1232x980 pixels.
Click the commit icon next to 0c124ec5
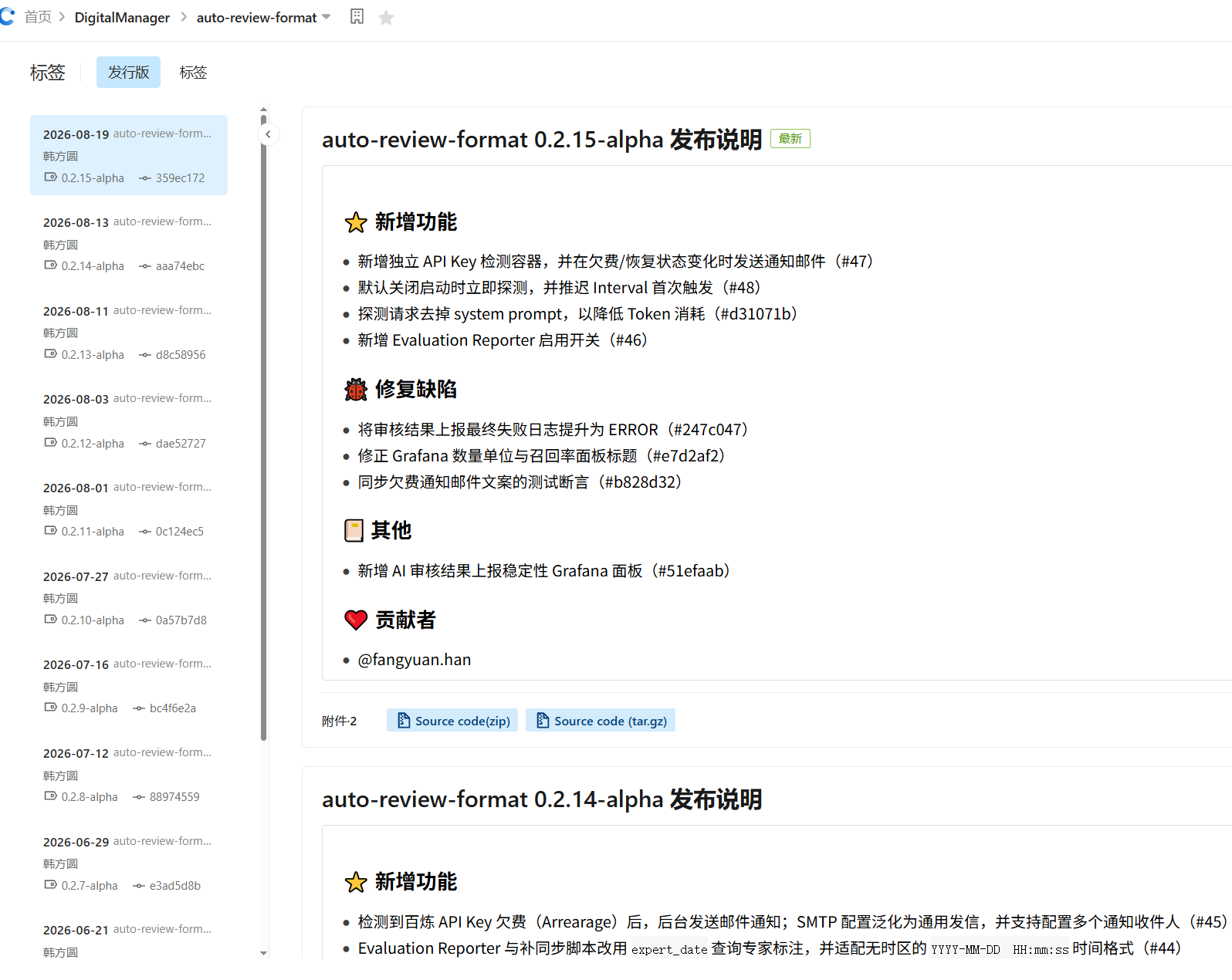pyautogui.click(x=144, y=532)
